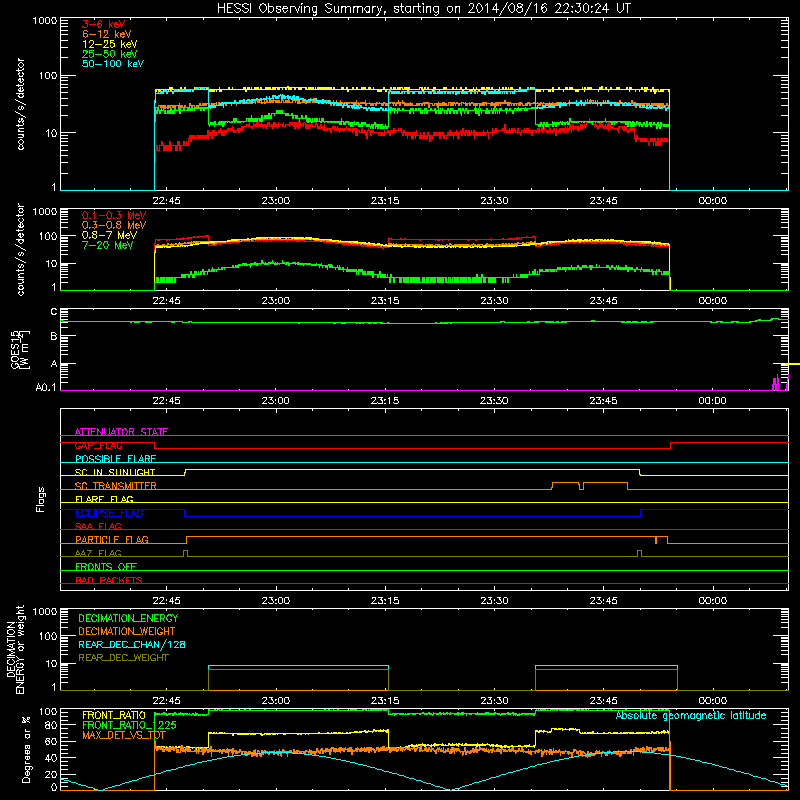The height and width of the screenshot is (800, 800).
Task: Select the 6-12 keV legend entry
Action: 106,34
